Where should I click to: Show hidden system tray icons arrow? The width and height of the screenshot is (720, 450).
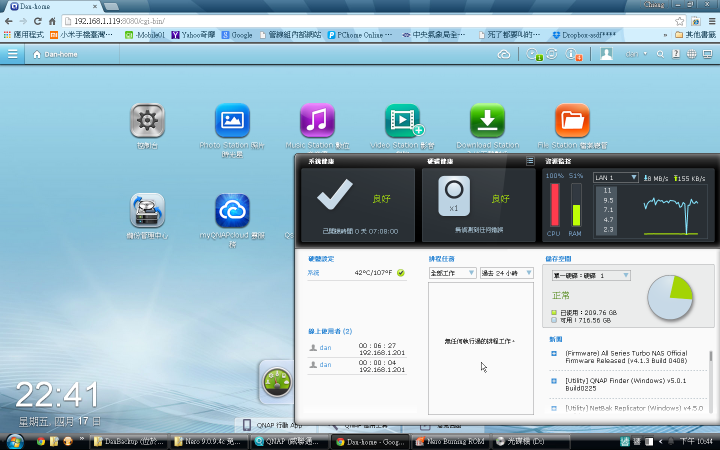point(660,442)
